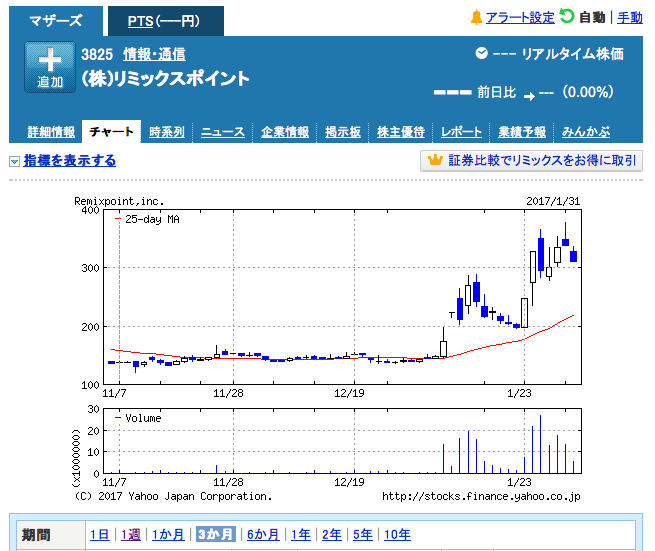Open the 詳細情報 tab
The height and width of the screenshot is (551, 655).
[x=51, y=132]
